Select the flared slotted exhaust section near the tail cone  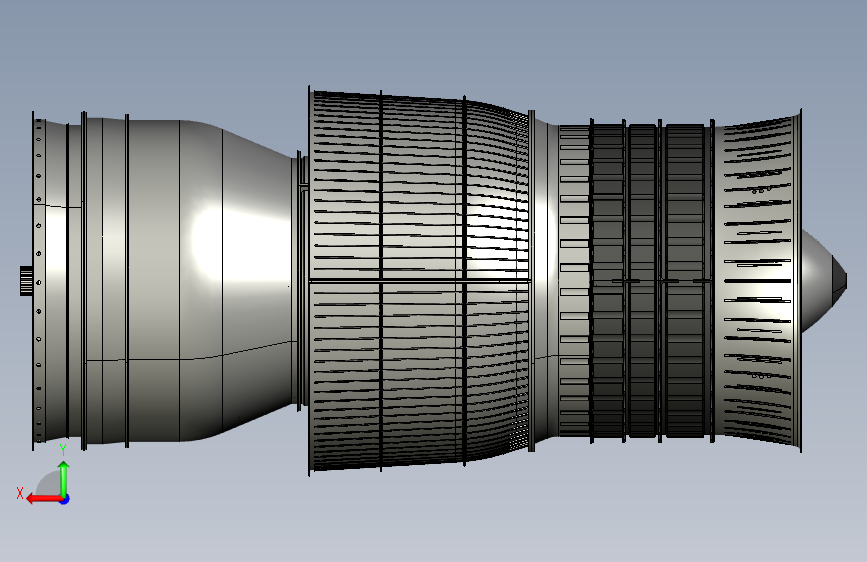pyautogui.click(x=758, y=280)
